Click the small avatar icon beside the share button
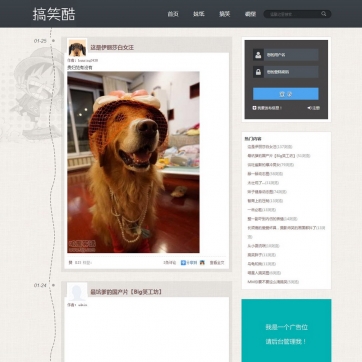This screenshot has width=362, height=362. (x=202, y=263)
